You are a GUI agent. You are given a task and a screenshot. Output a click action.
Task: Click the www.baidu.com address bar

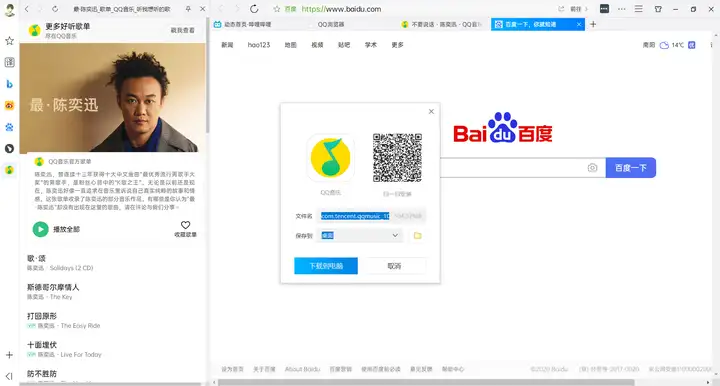coord(341,9)
